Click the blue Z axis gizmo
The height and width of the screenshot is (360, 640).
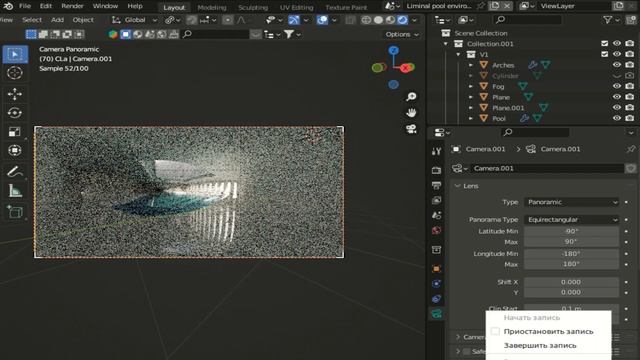[393, 50]
